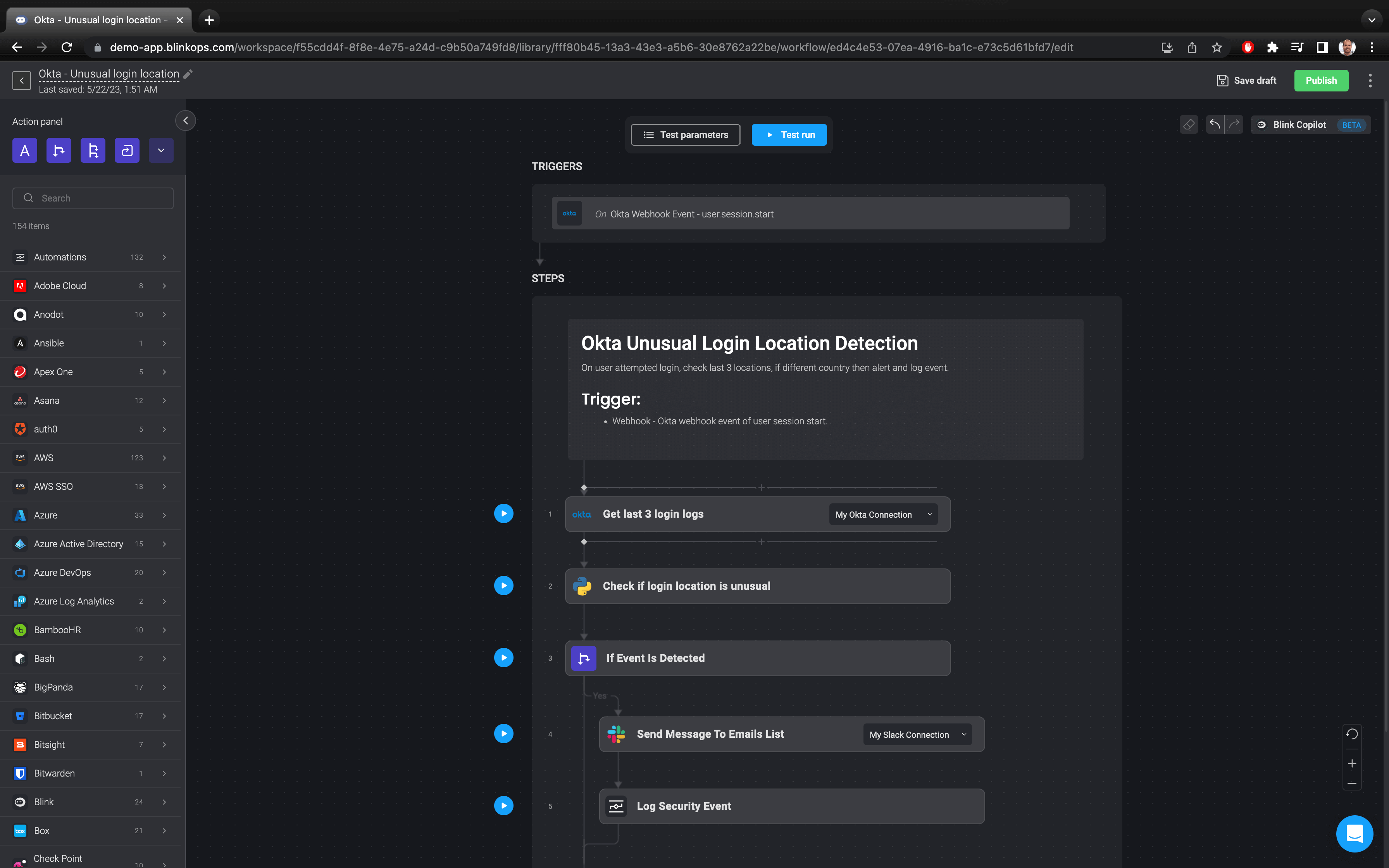Click the Okta Unusual Login Location Detection heading

pos(749,343)
